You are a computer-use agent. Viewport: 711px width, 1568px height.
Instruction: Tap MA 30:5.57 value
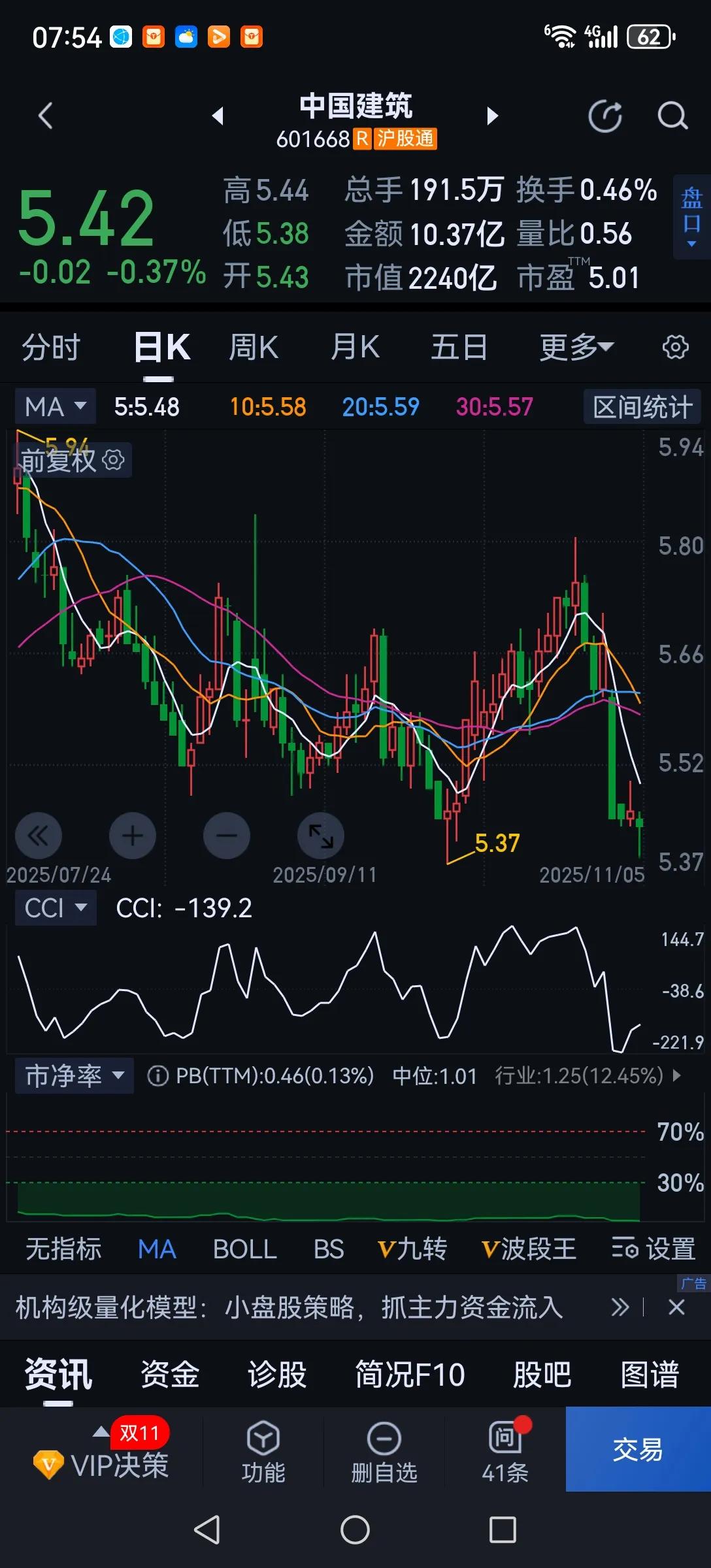coord(495,407)
